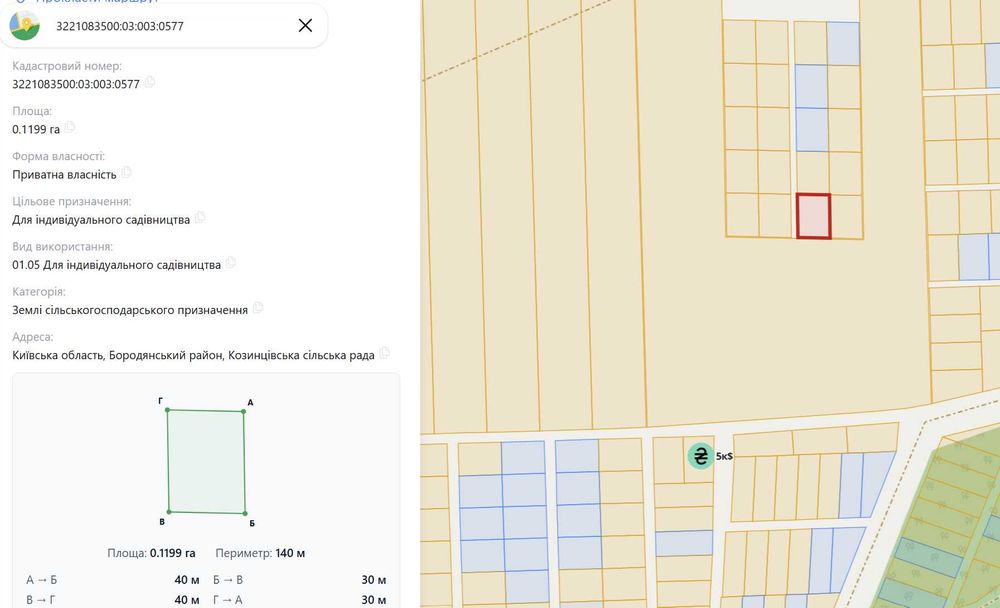Clear search with the X button

pos(305,26)
